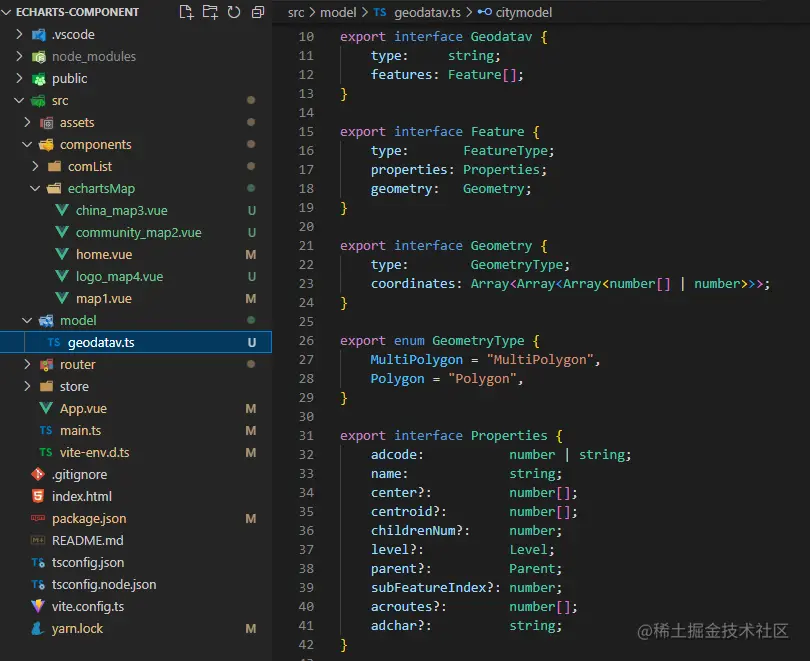Viewport: 810px width, 661px height.
Task: Click 'geodatav.ts' in the breadcrumb
Action: [427, 12]
